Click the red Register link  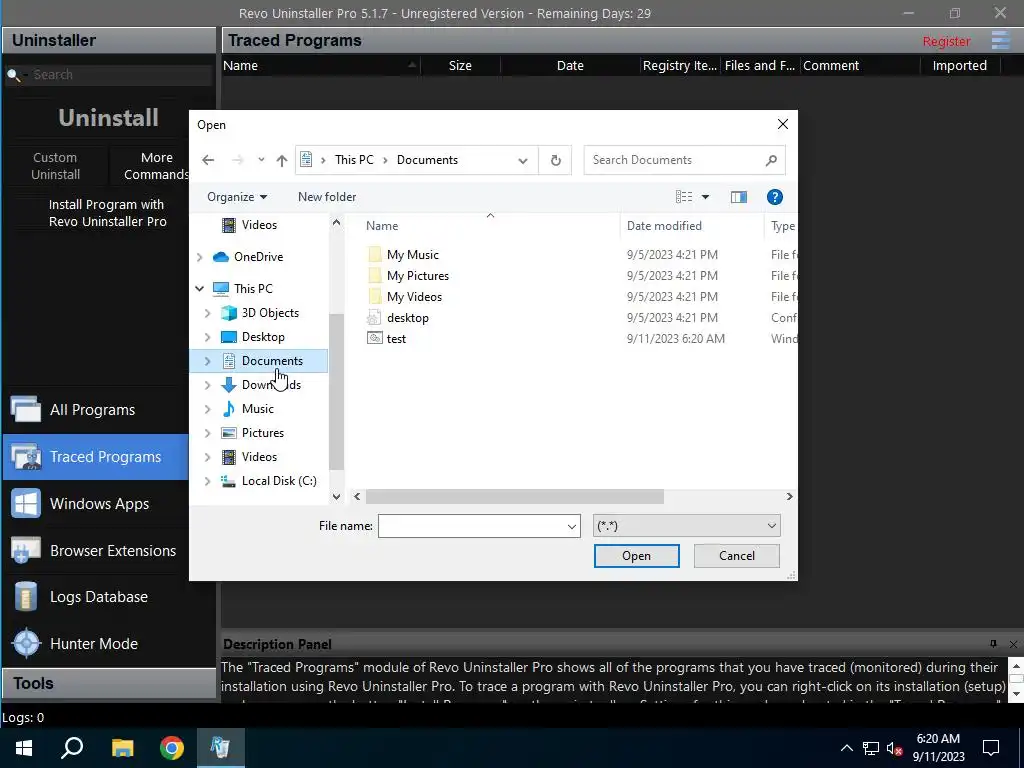[946, 41]
